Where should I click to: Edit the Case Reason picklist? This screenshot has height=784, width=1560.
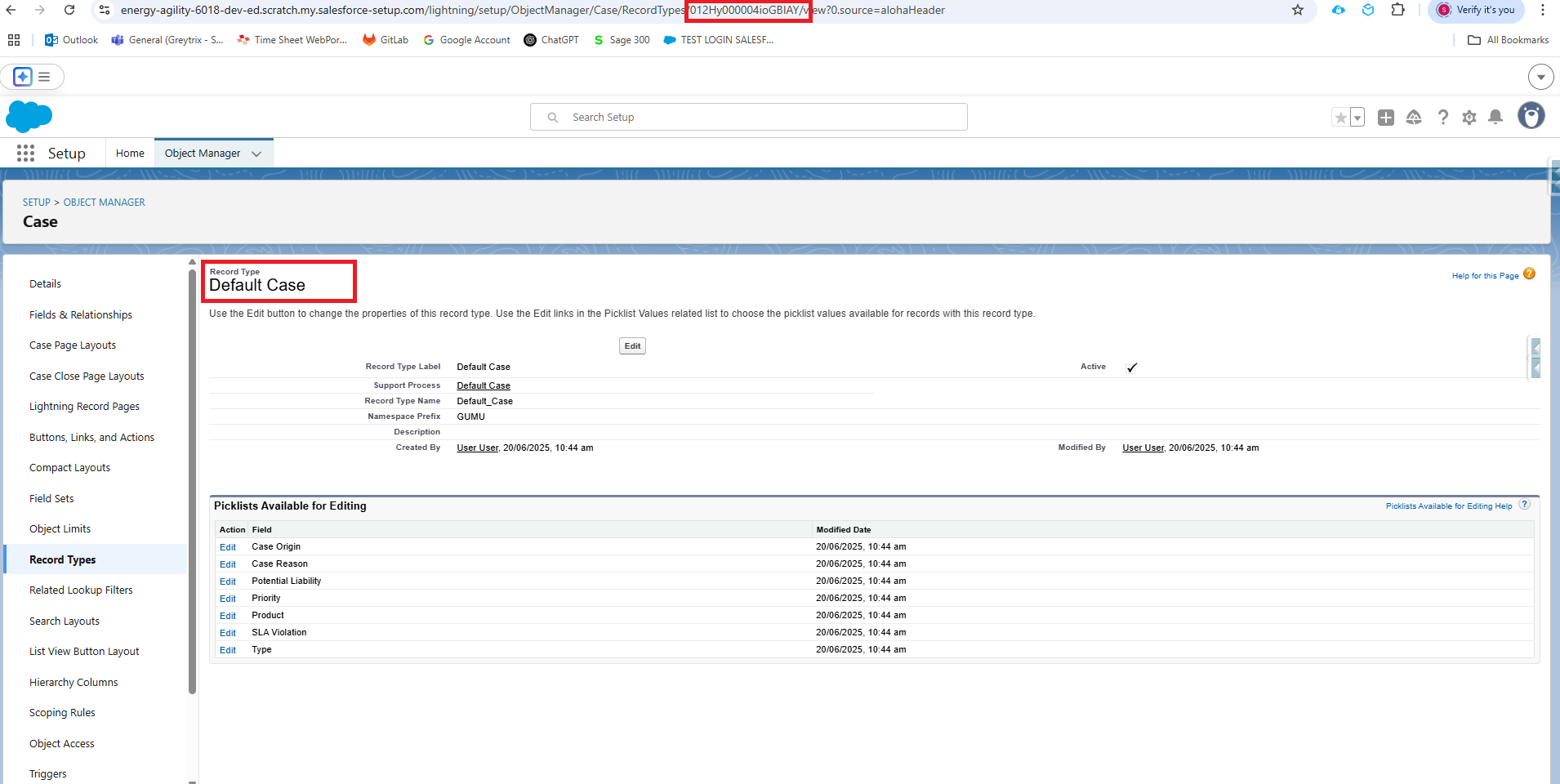coord(228,564)
